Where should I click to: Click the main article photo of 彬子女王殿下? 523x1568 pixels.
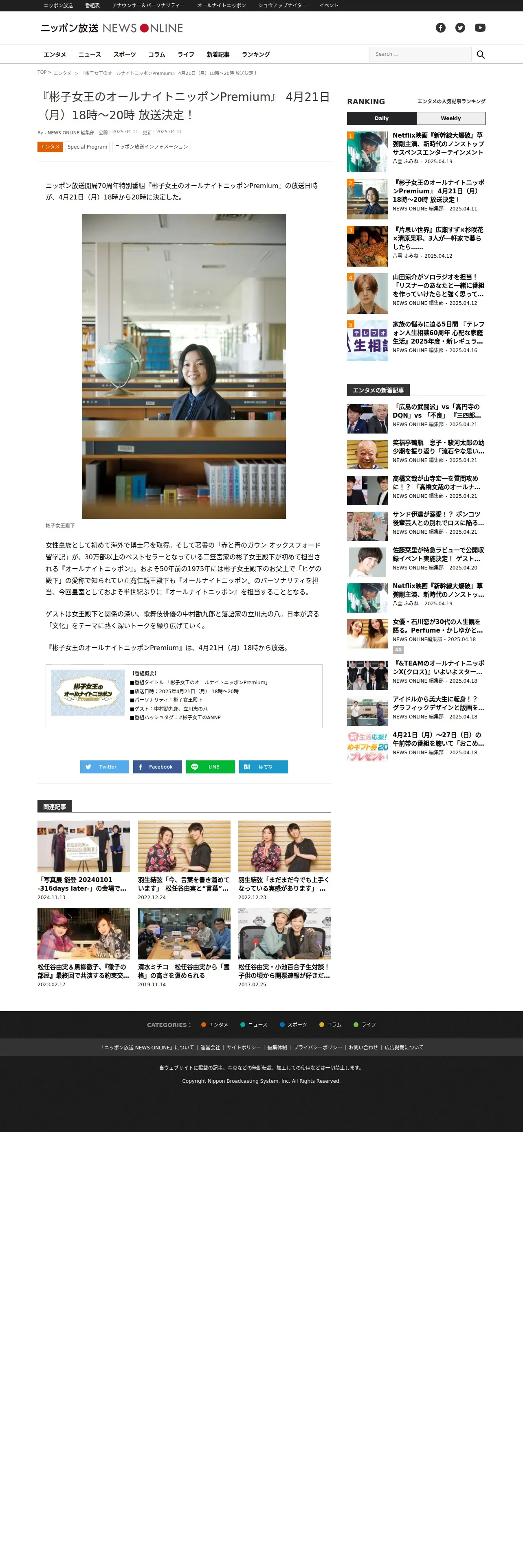click(x=184, y=366)
